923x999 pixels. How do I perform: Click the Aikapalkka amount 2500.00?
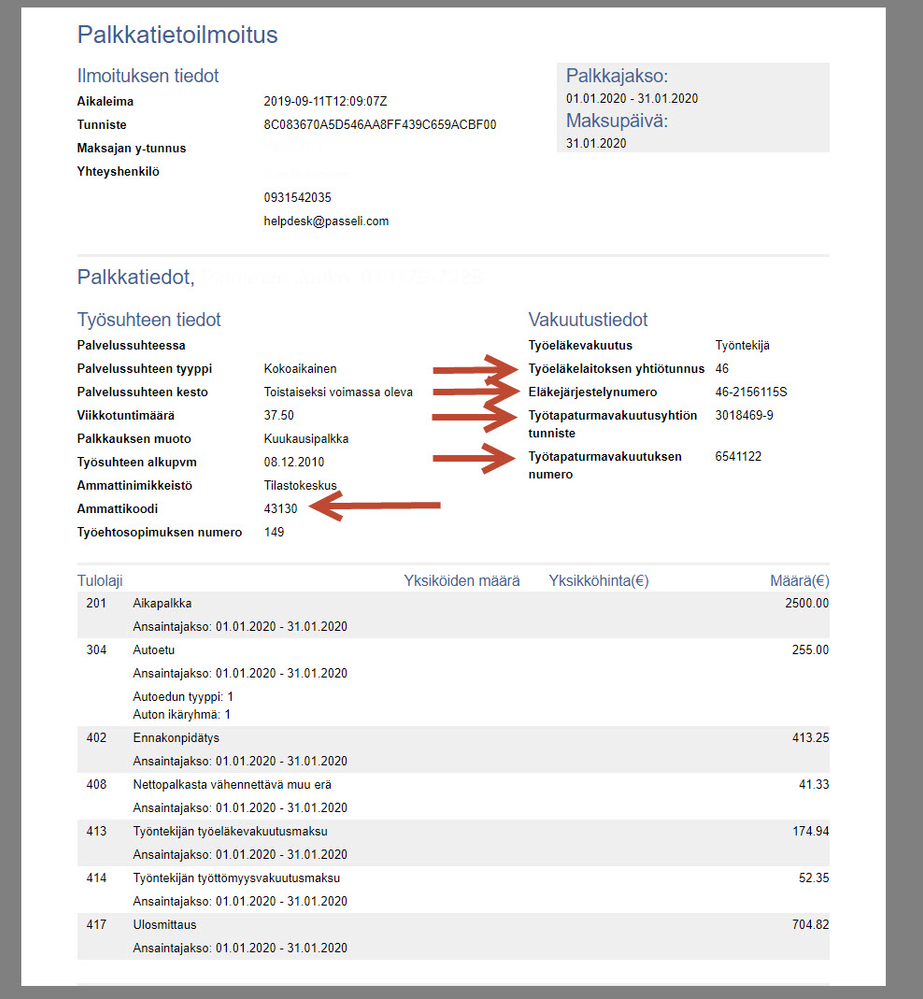(806, 604)
